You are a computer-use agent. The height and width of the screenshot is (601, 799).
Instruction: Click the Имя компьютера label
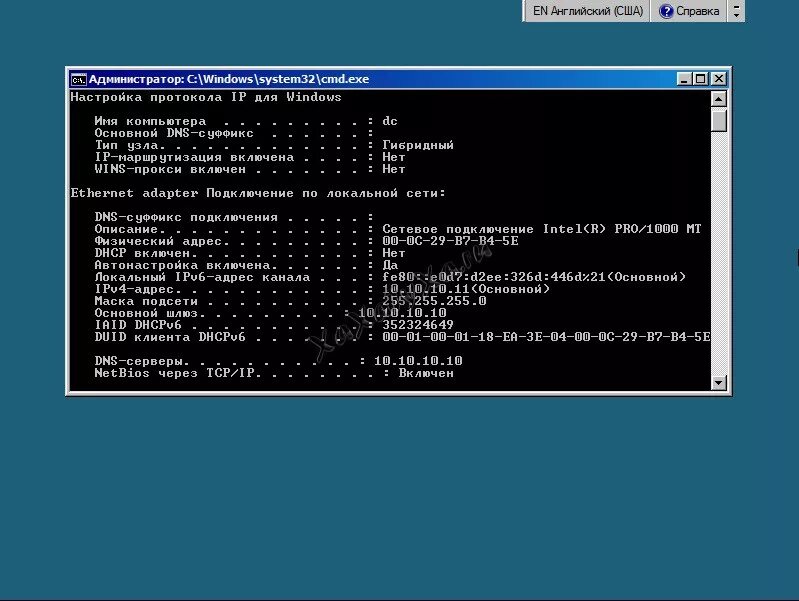(150, 121)
